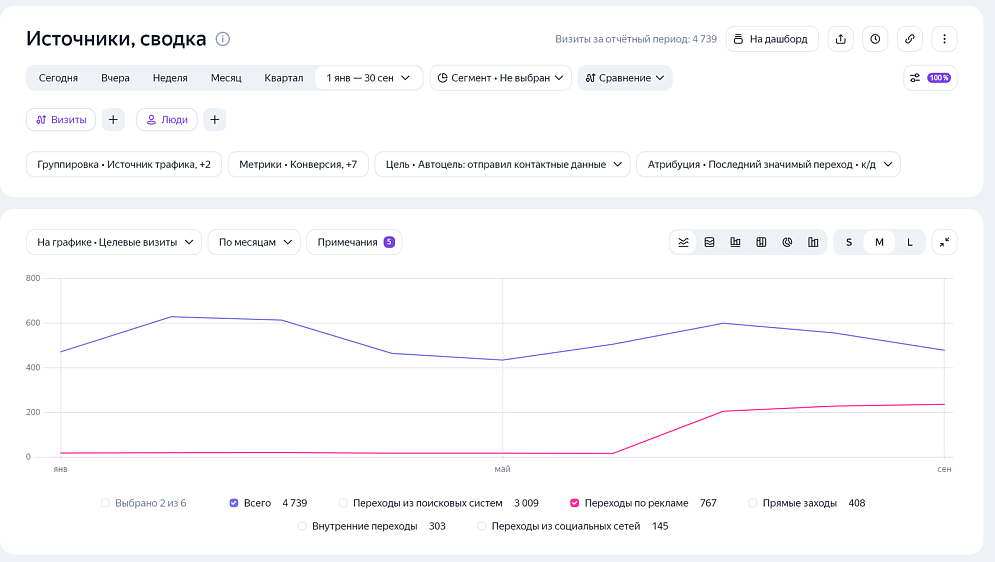The height and width of the screenshot is (562, 995).
Task: Click the Примечания button with badge 5
Action: [x=354, y=242]
